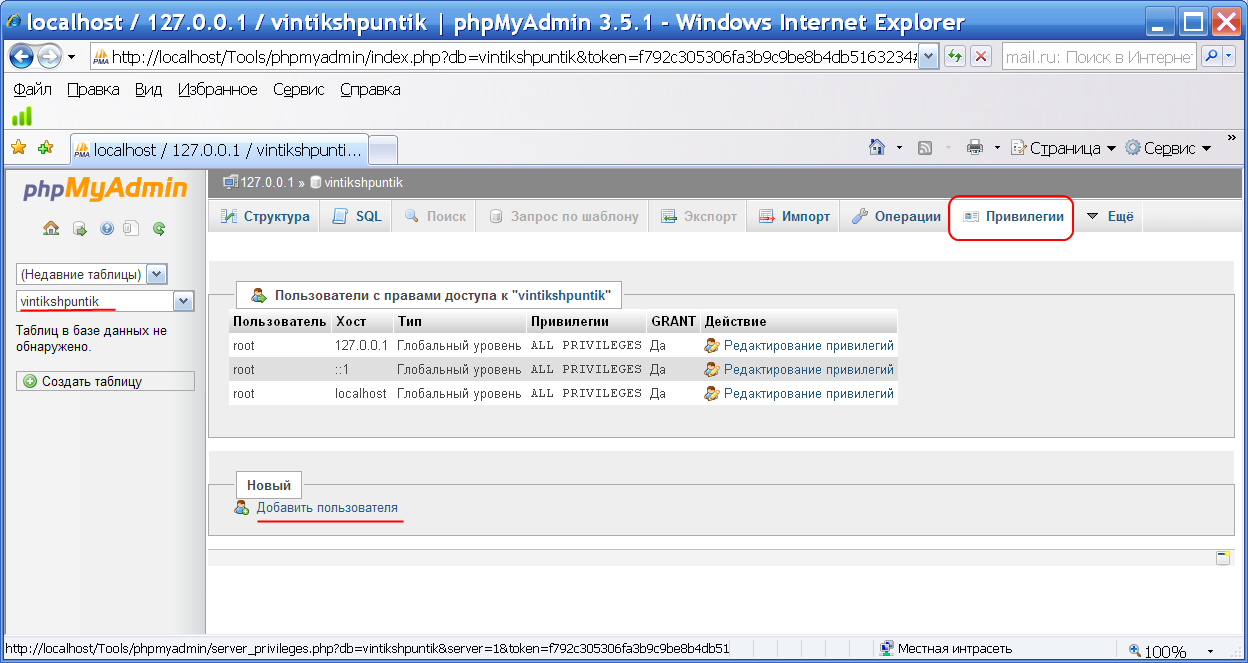
Task: Open the vintikshpuntik database selector dropdown
Action: [105, 301]
